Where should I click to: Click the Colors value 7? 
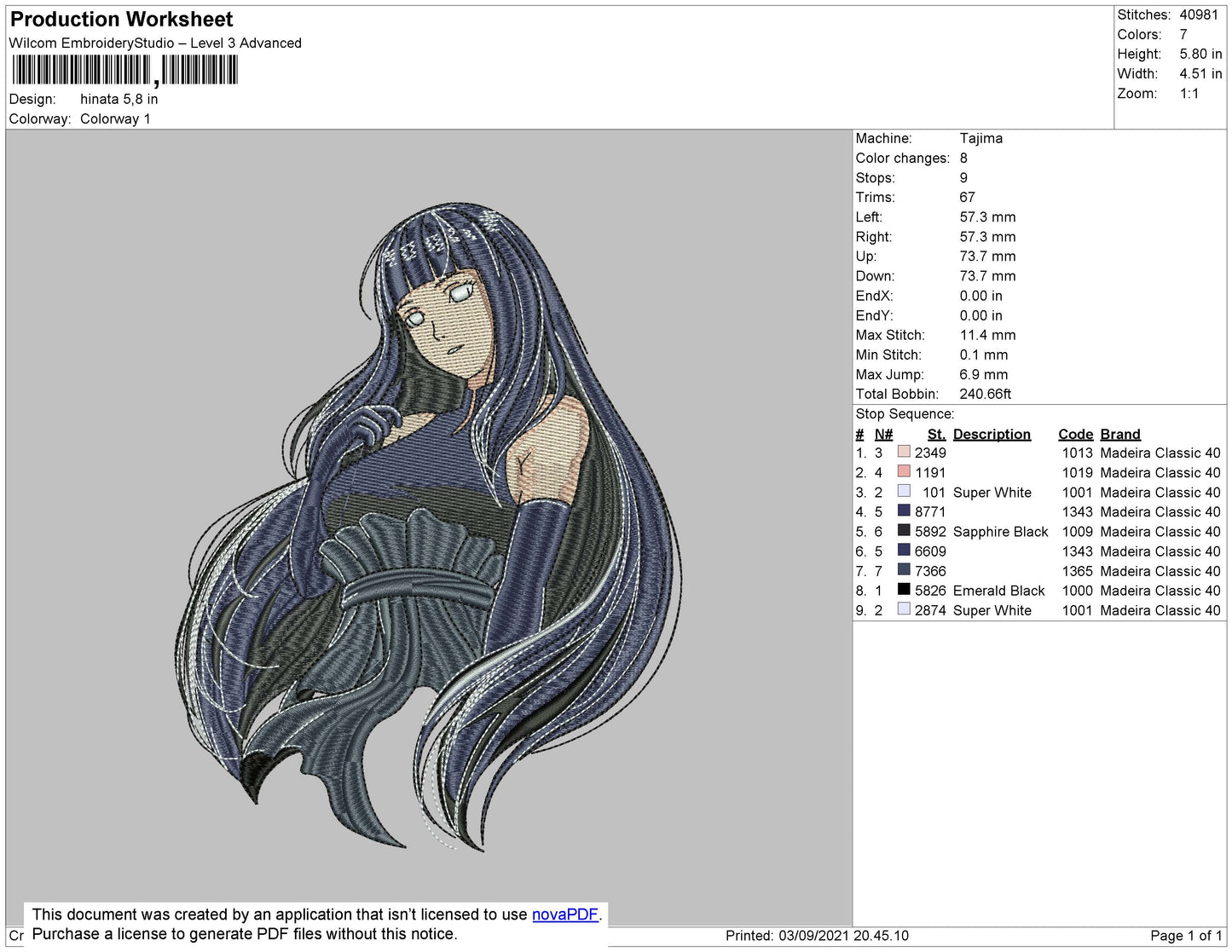pos(1183,34)
